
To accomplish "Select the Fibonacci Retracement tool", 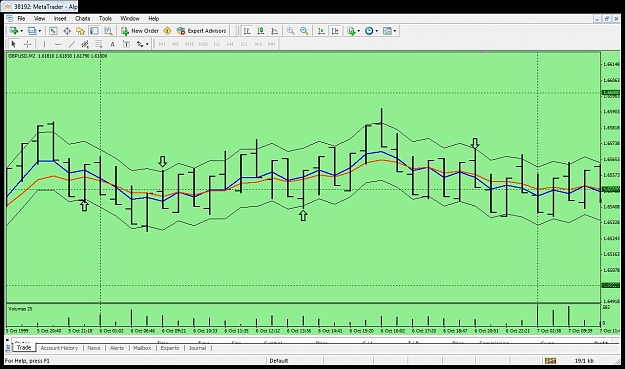I will (98, 44).
